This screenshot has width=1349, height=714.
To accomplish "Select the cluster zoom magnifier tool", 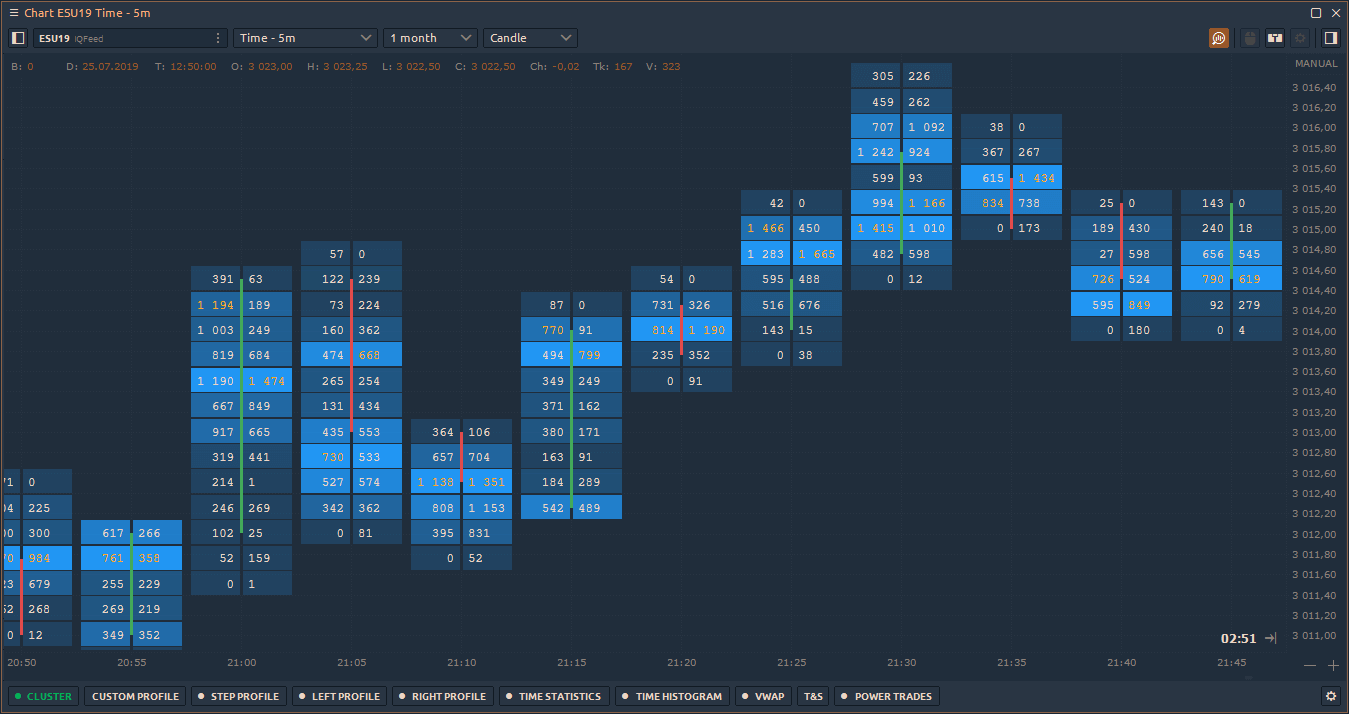I will (x=1219, y=37).
